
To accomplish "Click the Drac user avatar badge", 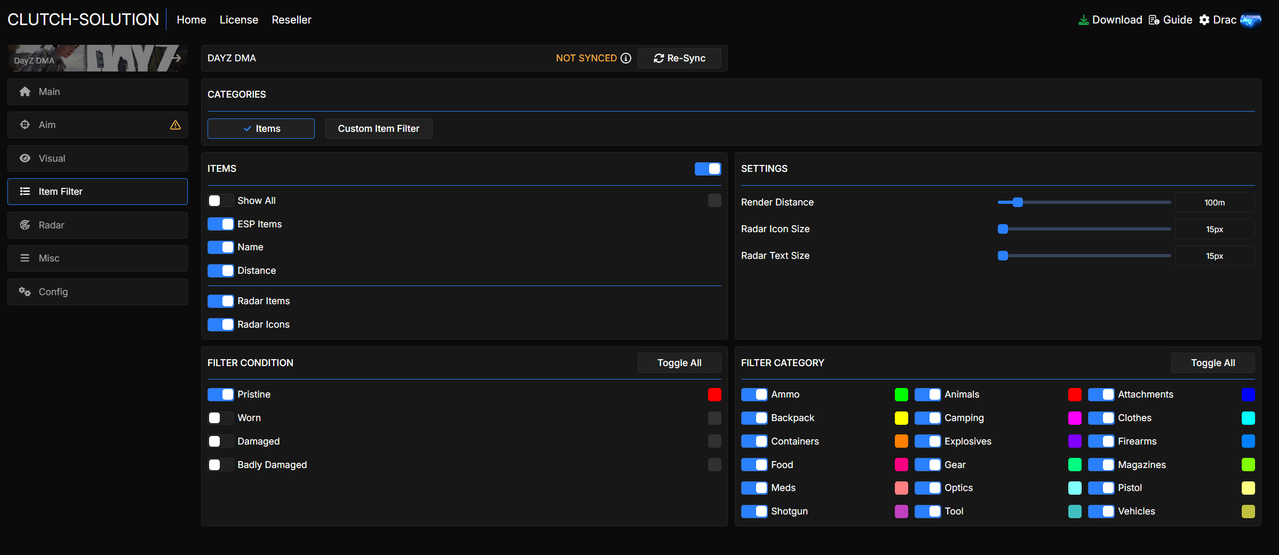I will pos(1251,20).
